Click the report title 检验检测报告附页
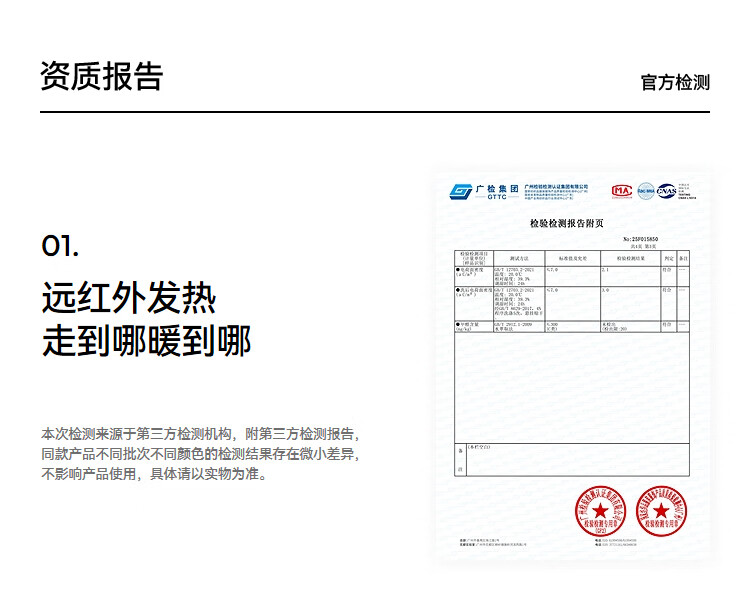 pyautogui.click(x=566, y=223)
